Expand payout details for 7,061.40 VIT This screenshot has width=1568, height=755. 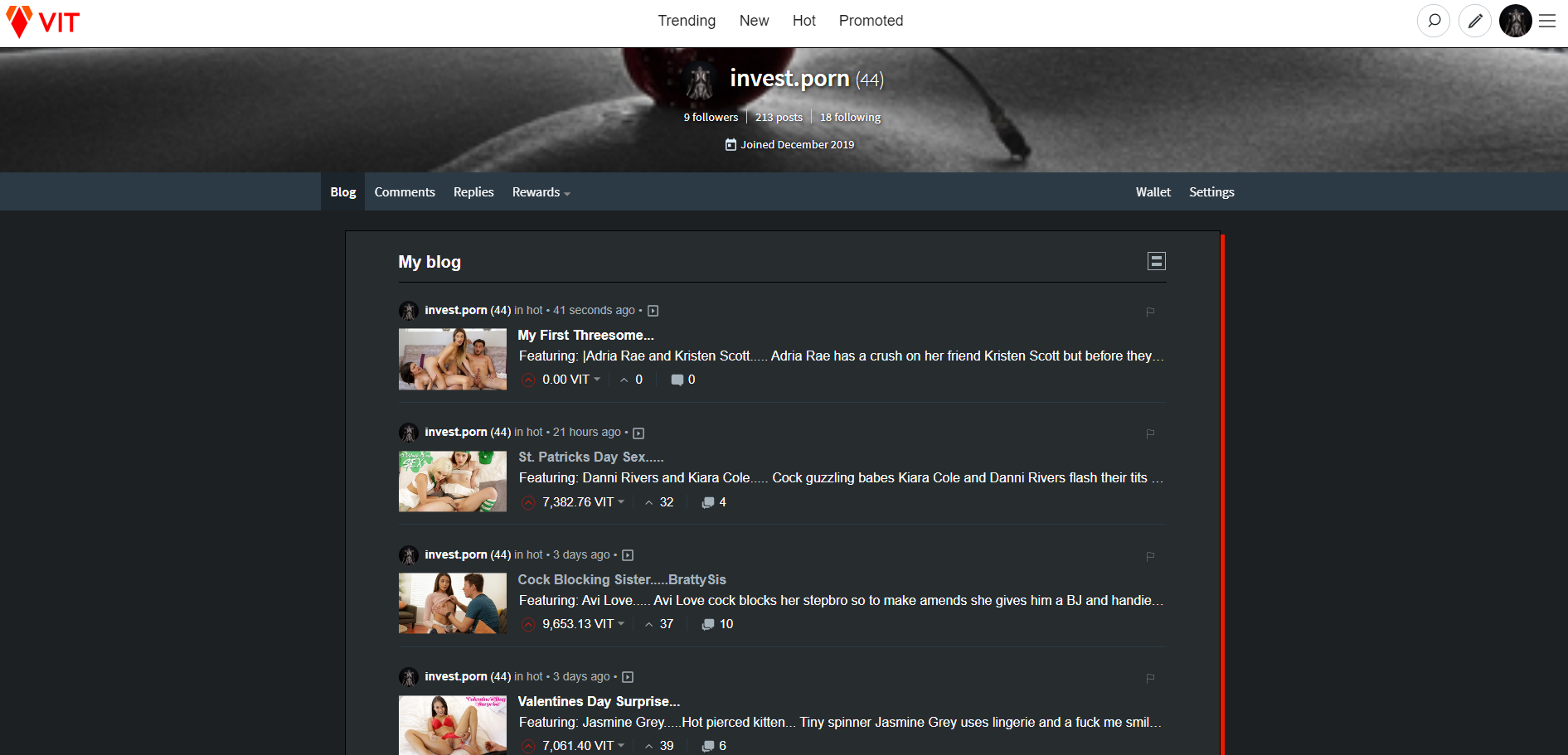[x=584, y=746]
